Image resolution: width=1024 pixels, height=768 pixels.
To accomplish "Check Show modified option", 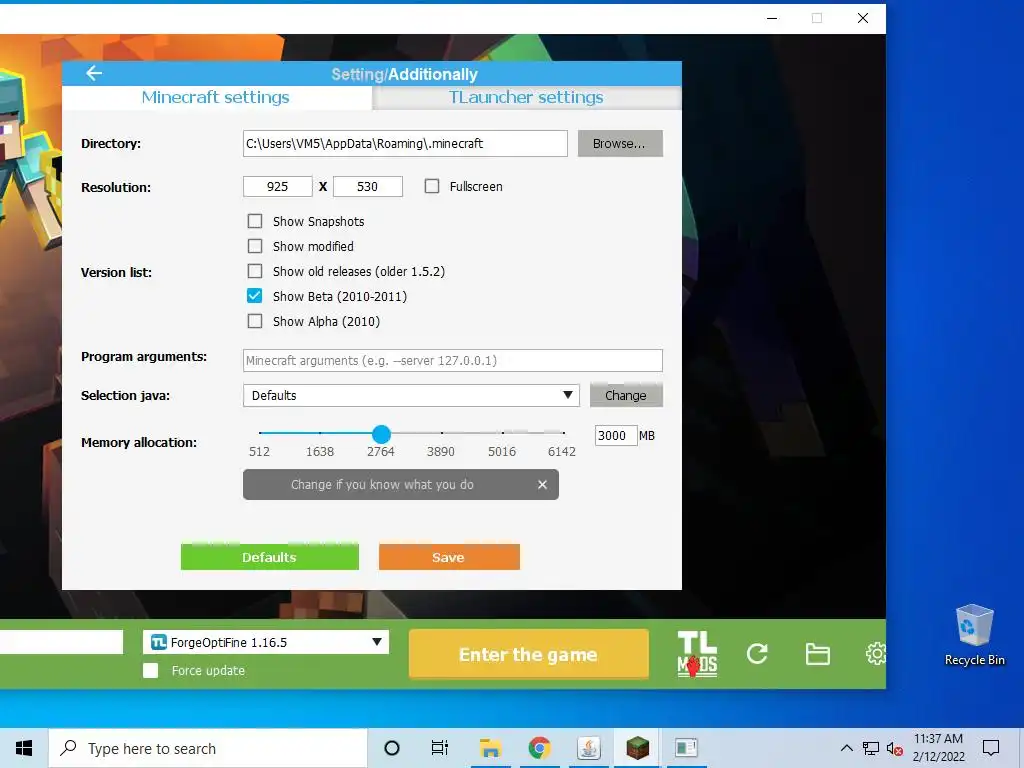I will pyautogui.click(x=255, y=246).
